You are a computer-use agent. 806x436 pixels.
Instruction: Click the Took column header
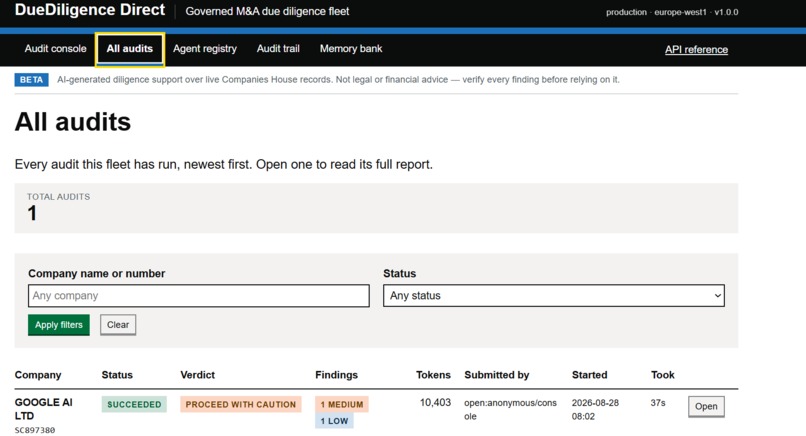(663, 375)
